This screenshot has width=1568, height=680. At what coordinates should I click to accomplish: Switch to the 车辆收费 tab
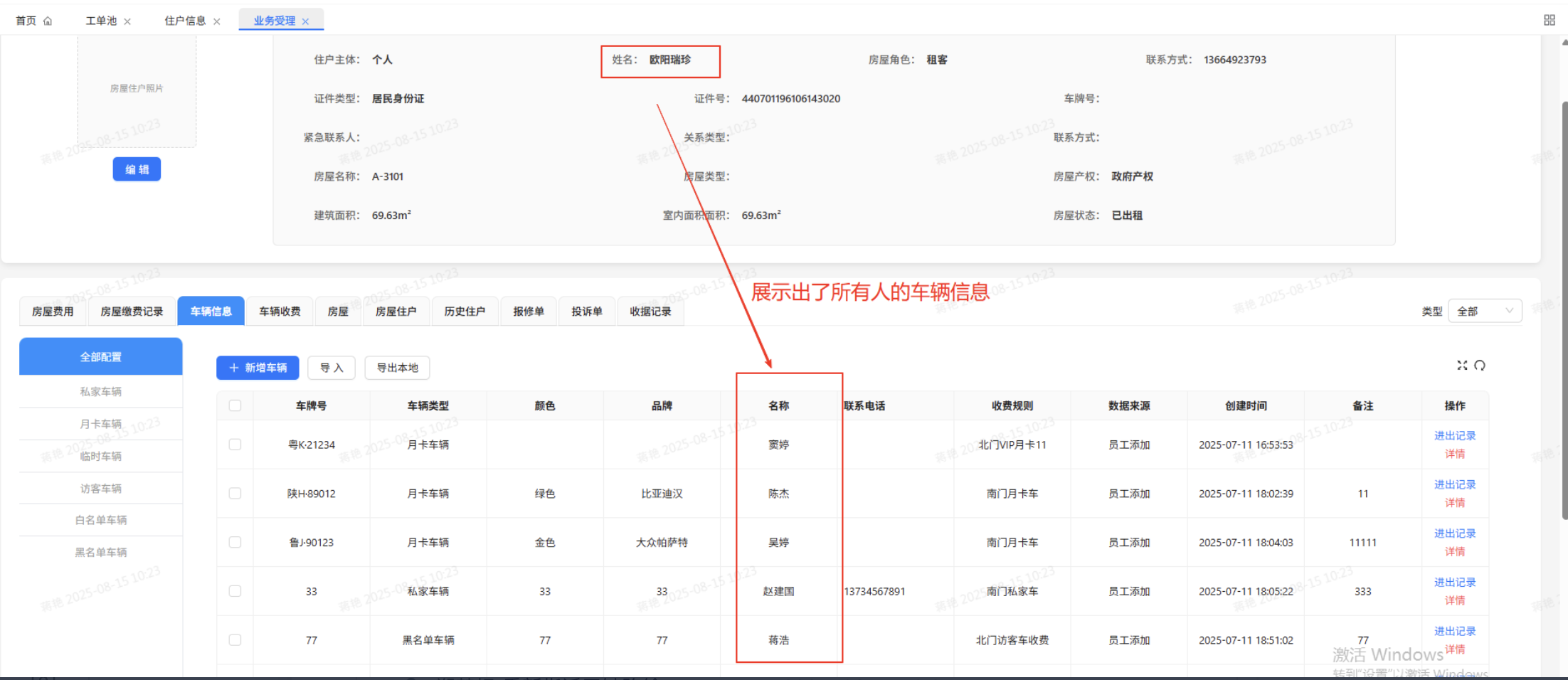(280, 311)
